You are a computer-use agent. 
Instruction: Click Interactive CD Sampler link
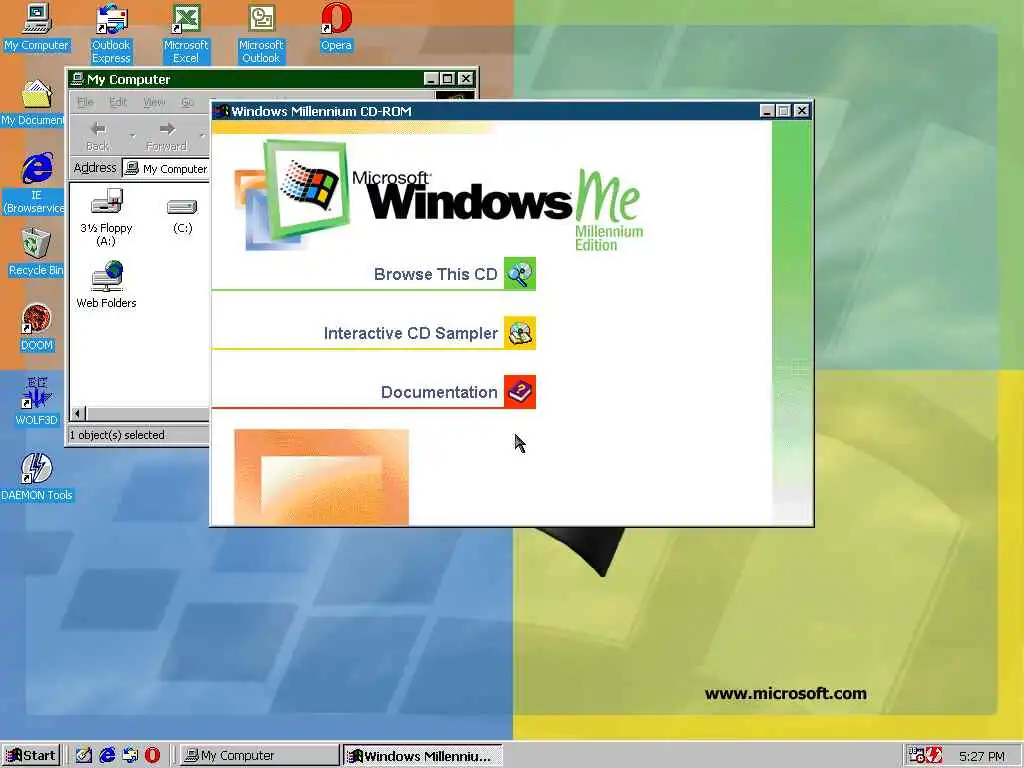click(x=411, y=333)
